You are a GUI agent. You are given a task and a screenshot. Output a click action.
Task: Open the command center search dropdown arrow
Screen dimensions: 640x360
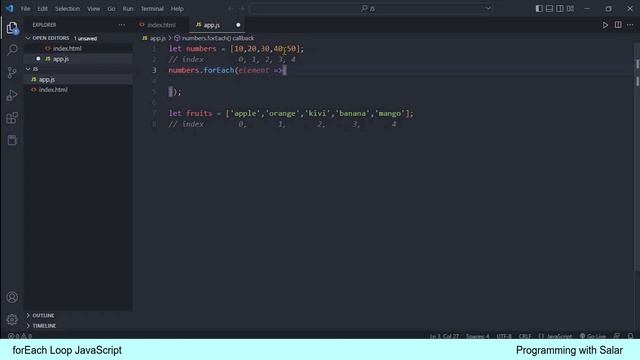tap(488, 9)
